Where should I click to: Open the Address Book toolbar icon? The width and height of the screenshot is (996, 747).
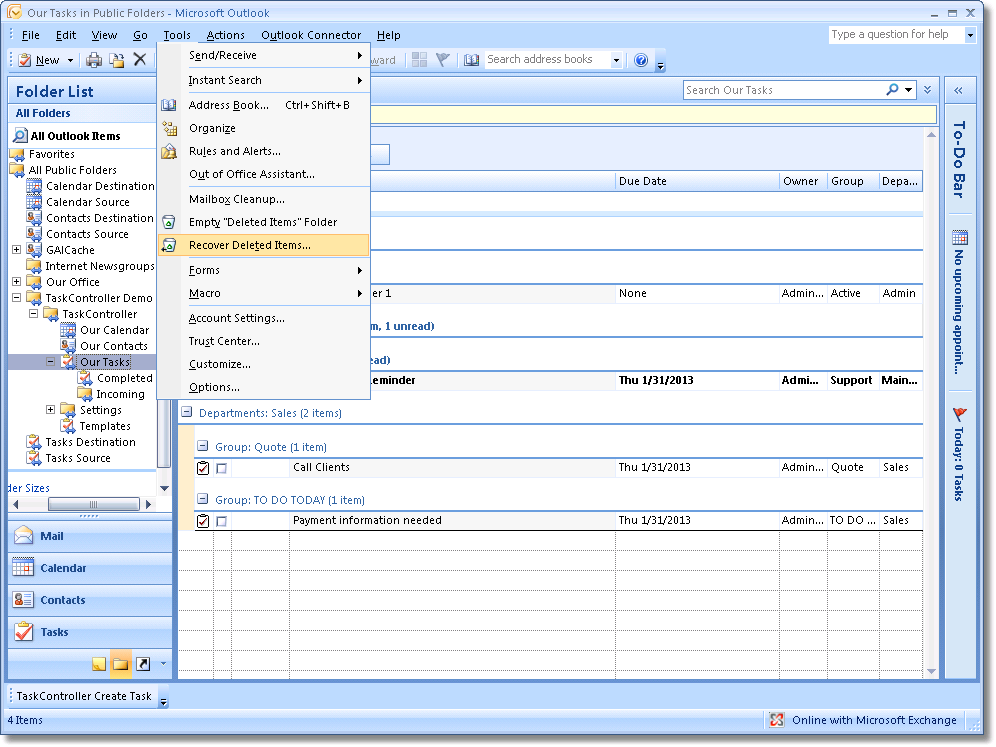(x=472, y=60)
